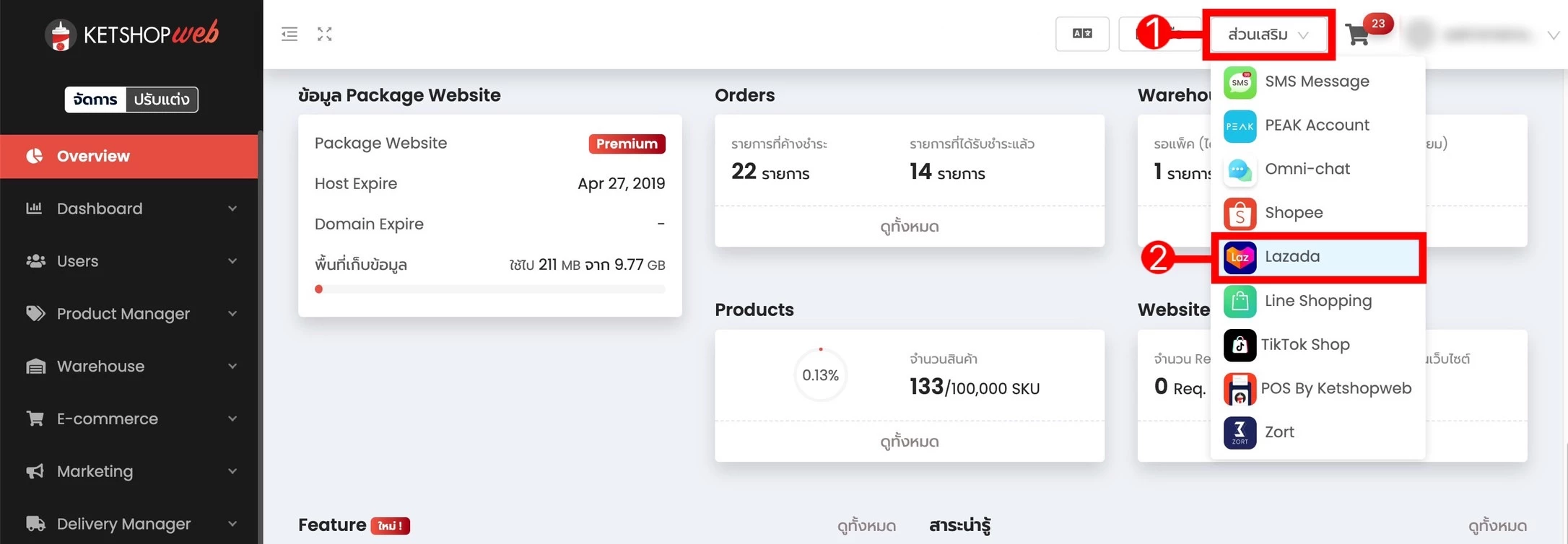Screen dimensions: 1568x544
Task: Click the Line Shopping app icon
Action: pyautogui.click(x=1240, y=302)
